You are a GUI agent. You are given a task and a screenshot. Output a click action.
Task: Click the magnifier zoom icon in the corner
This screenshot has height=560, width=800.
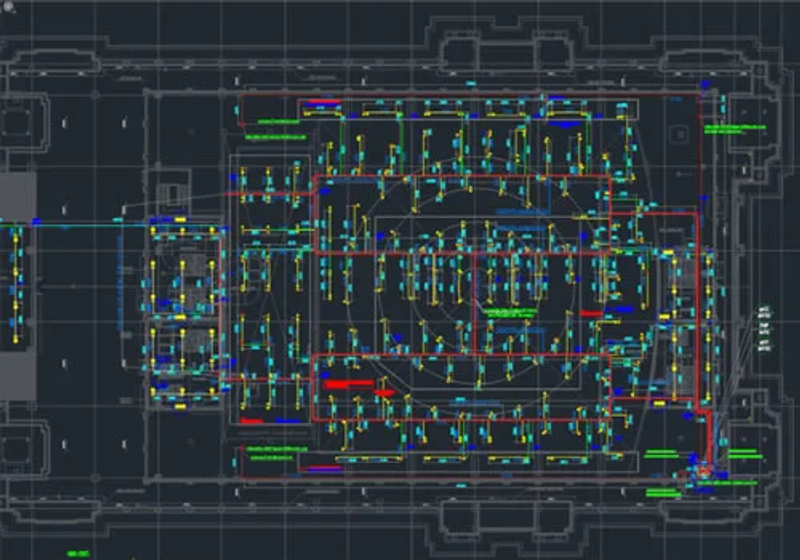8,7
